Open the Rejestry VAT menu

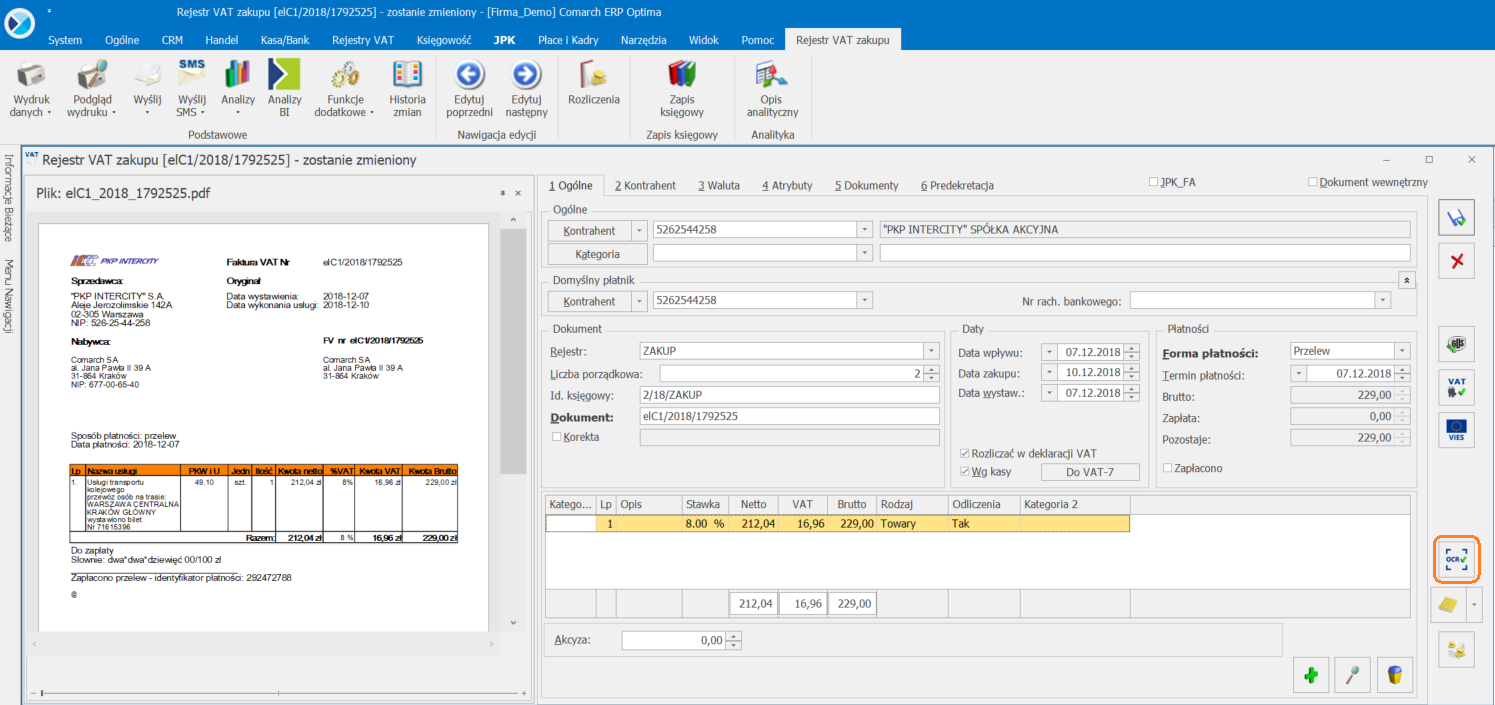(x=364, y=40)
